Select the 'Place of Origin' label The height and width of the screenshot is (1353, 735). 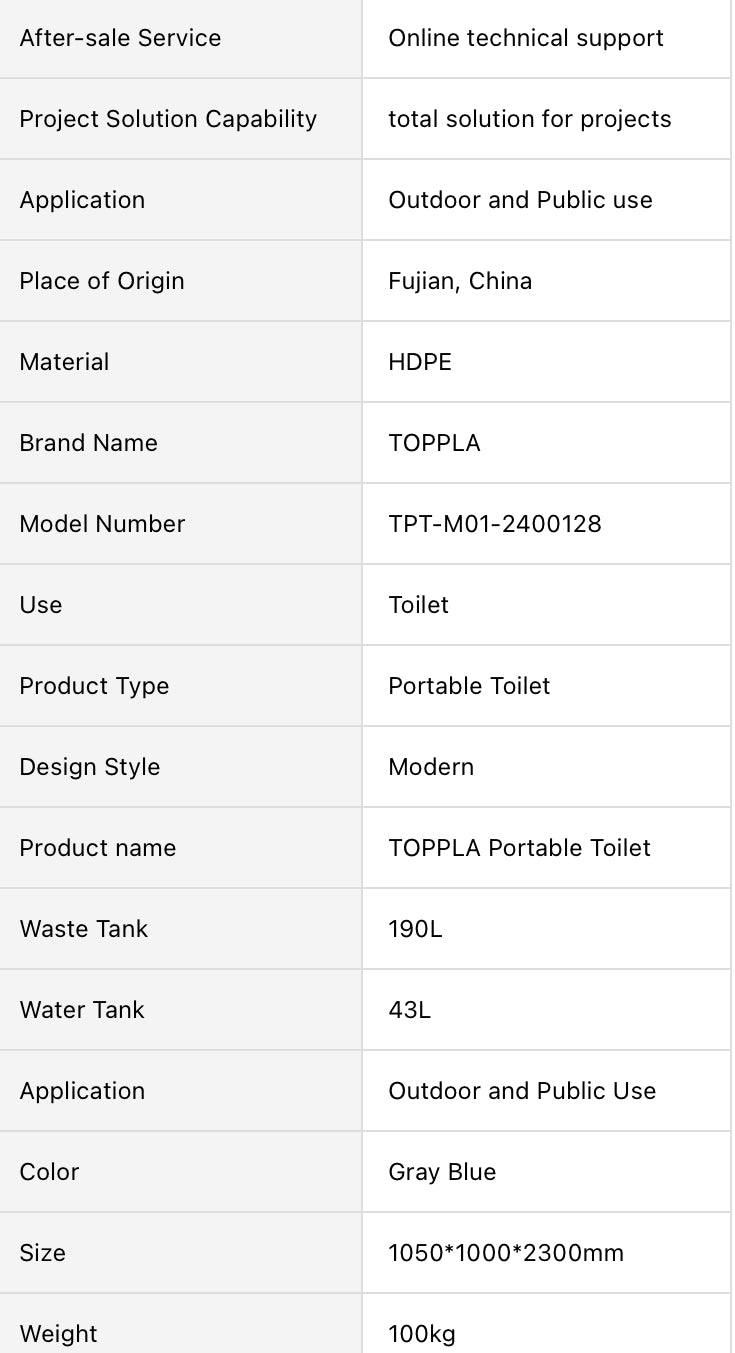[x=102, y=281]
